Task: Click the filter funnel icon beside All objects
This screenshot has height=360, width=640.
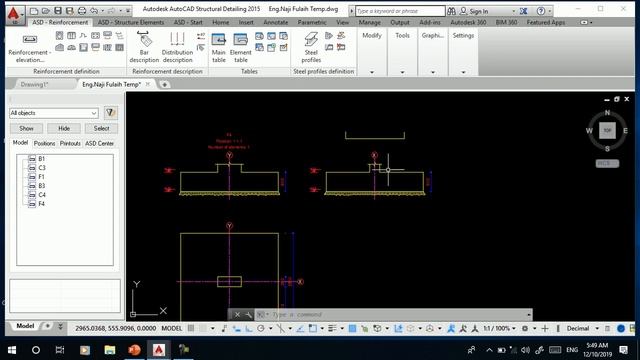Action: point(111,113)
